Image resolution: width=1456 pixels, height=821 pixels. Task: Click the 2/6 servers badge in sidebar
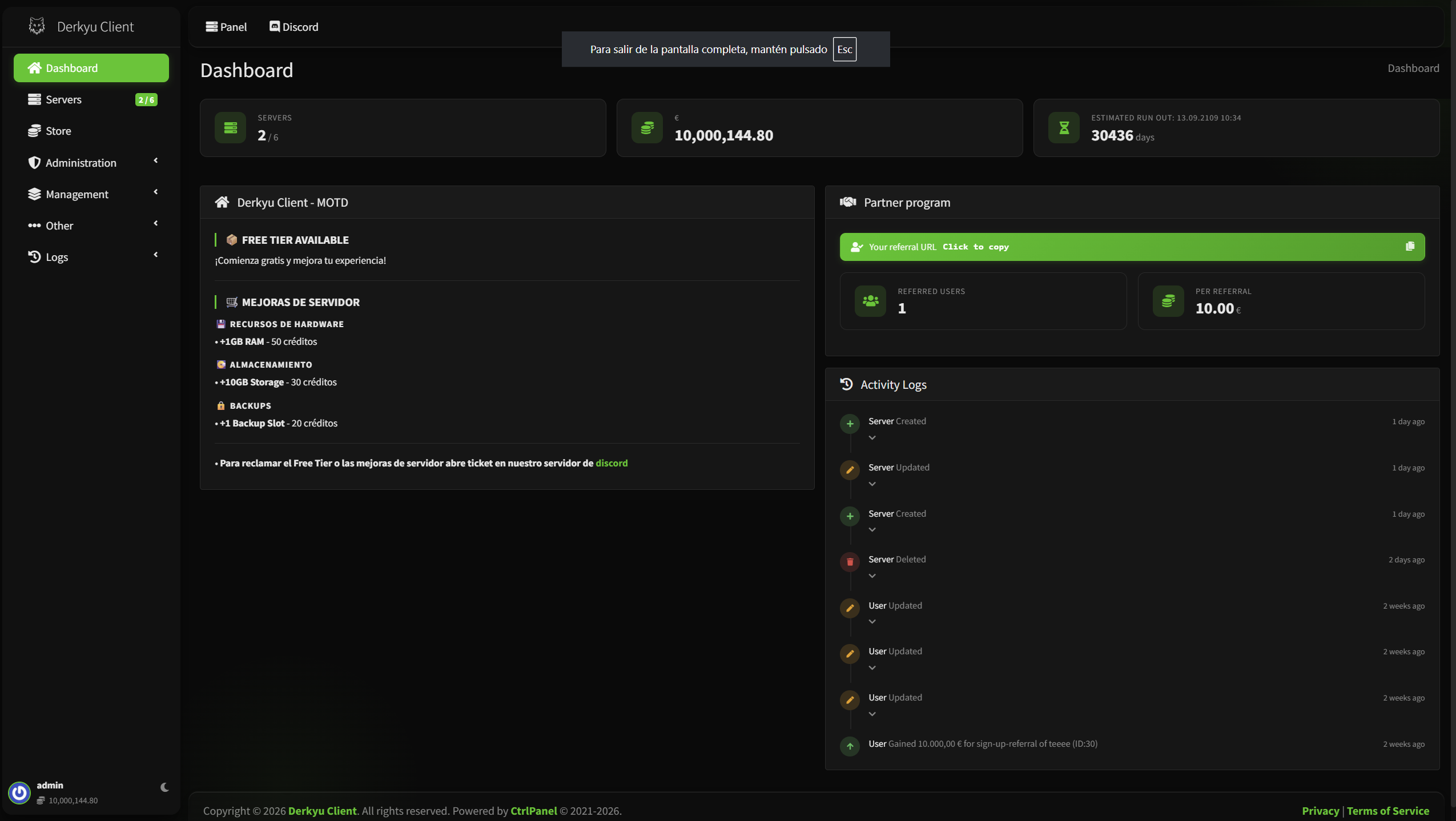(146, 100)
